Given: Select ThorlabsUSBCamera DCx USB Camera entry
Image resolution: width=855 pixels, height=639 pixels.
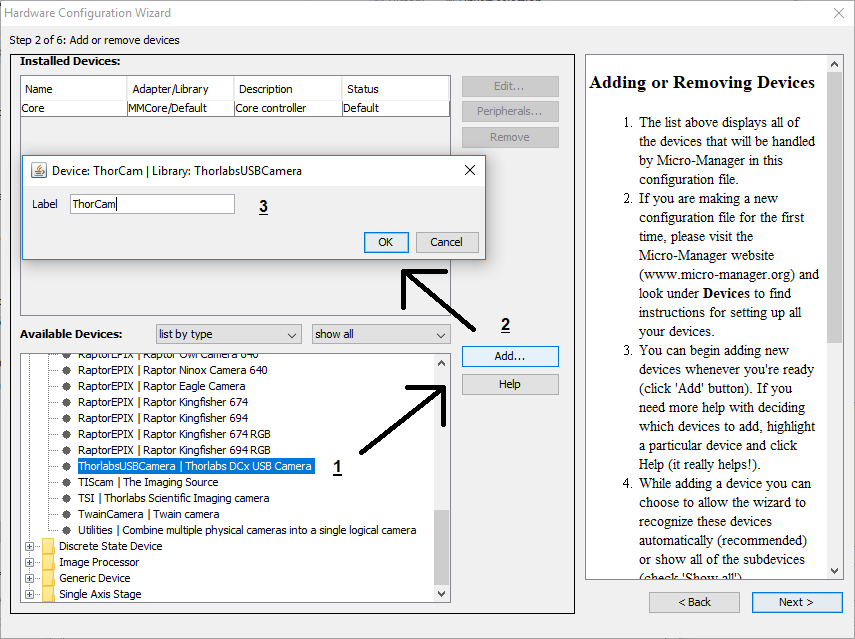Looking at the screenshot, I should point(195,466).
